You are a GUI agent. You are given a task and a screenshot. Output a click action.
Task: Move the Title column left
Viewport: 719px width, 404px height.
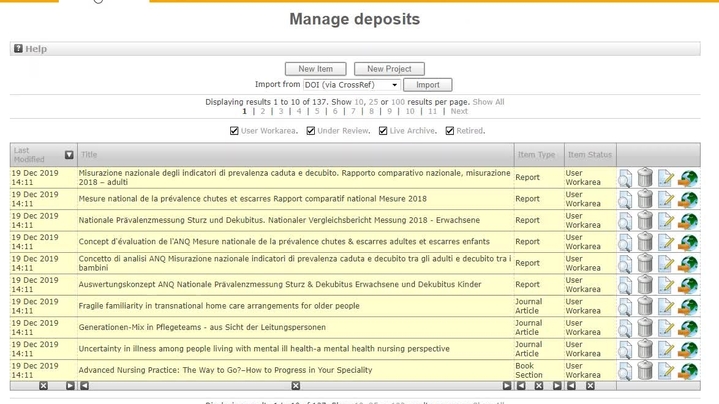coord(84,386)
